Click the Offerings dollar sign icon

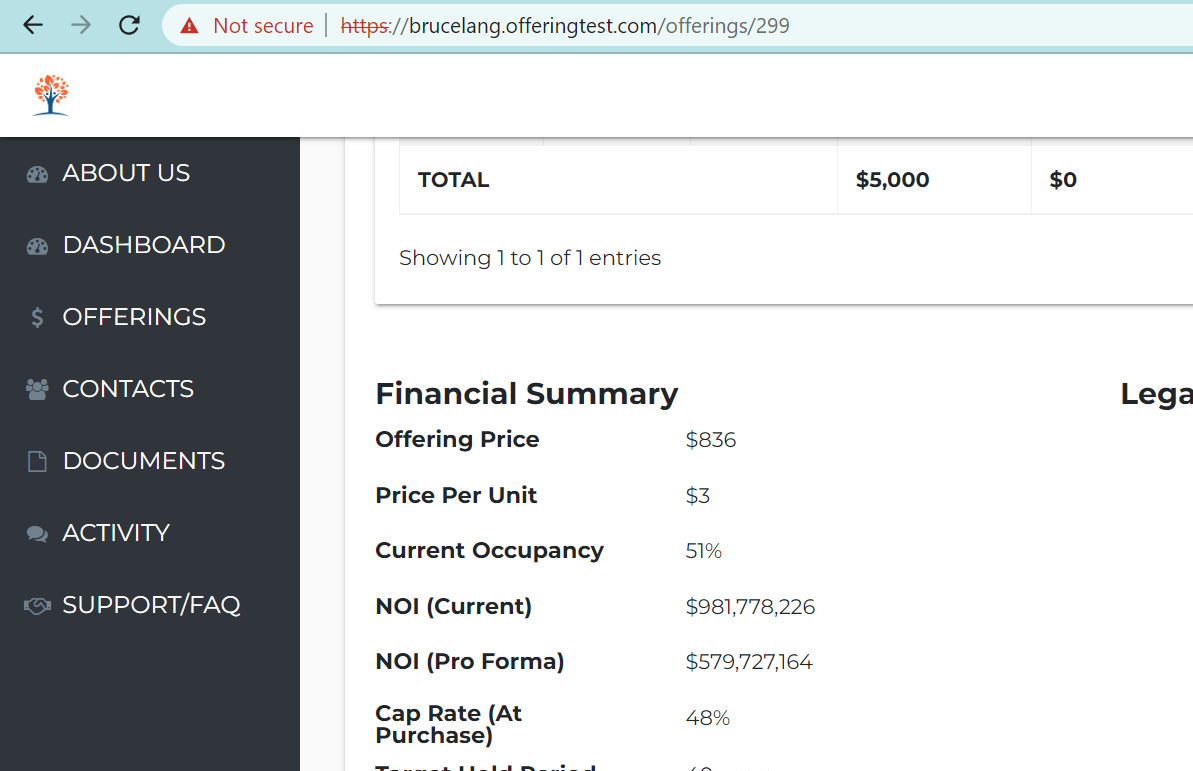[37, 318]
